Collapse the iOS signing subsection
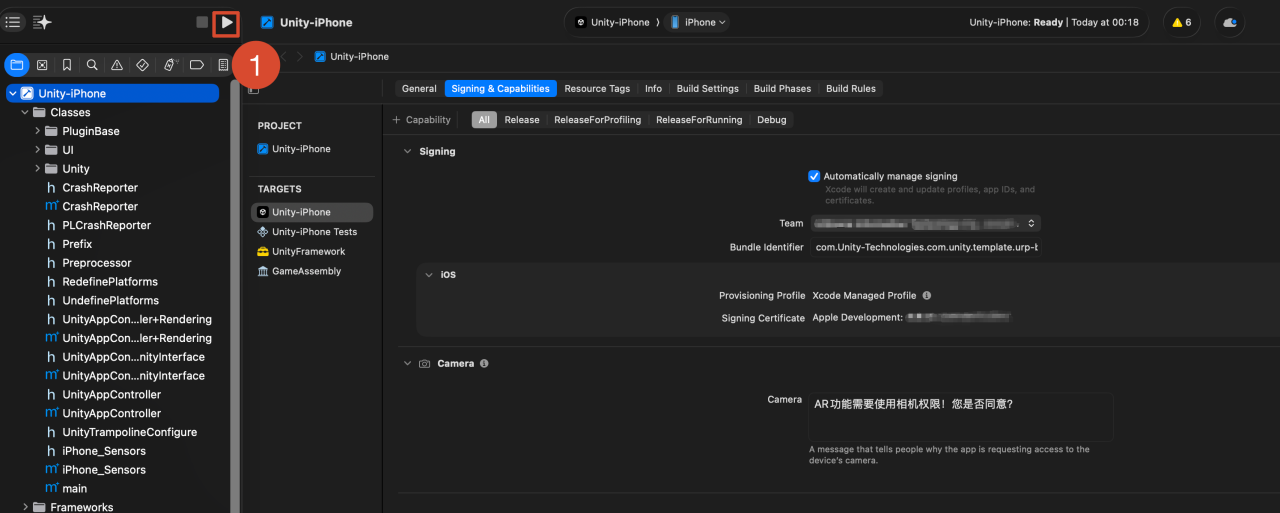The image size is (1280, 513). coord(429,275)
